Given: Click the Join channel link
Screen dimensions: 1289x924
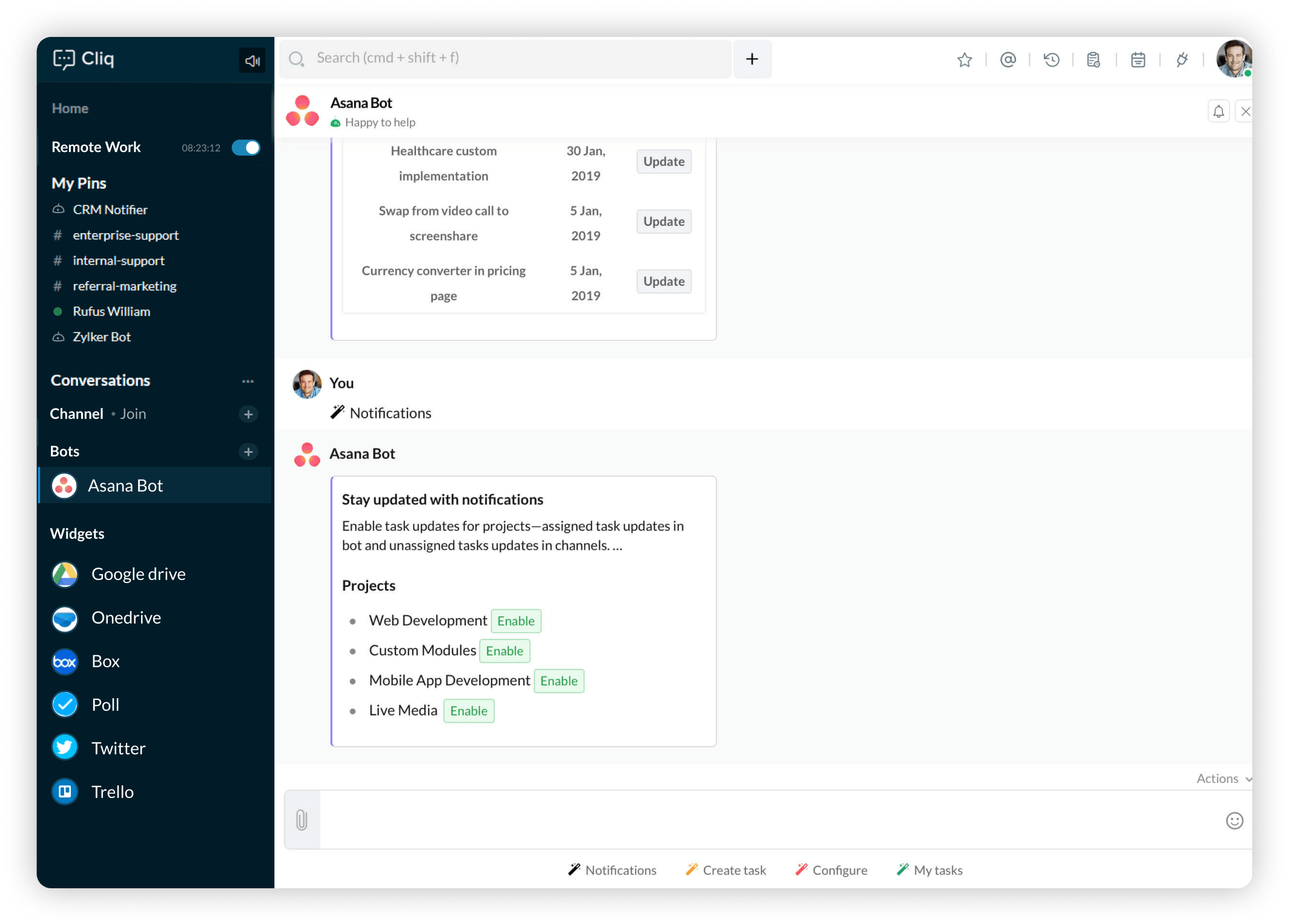Looking at the screenshot, I should click(133, 414).
